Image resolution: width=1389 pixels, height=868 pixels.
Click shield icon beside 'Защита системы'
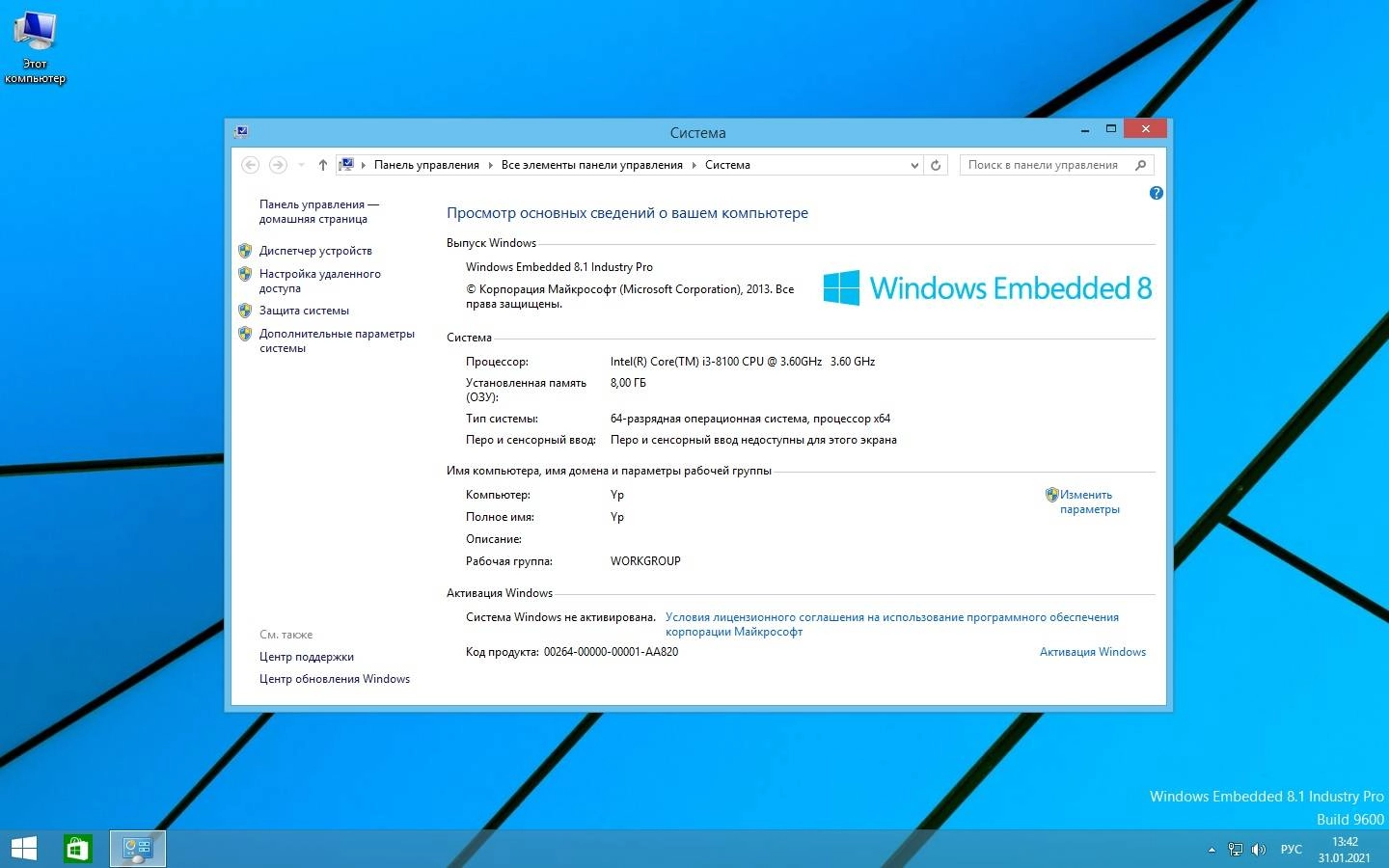pos(245,311)
